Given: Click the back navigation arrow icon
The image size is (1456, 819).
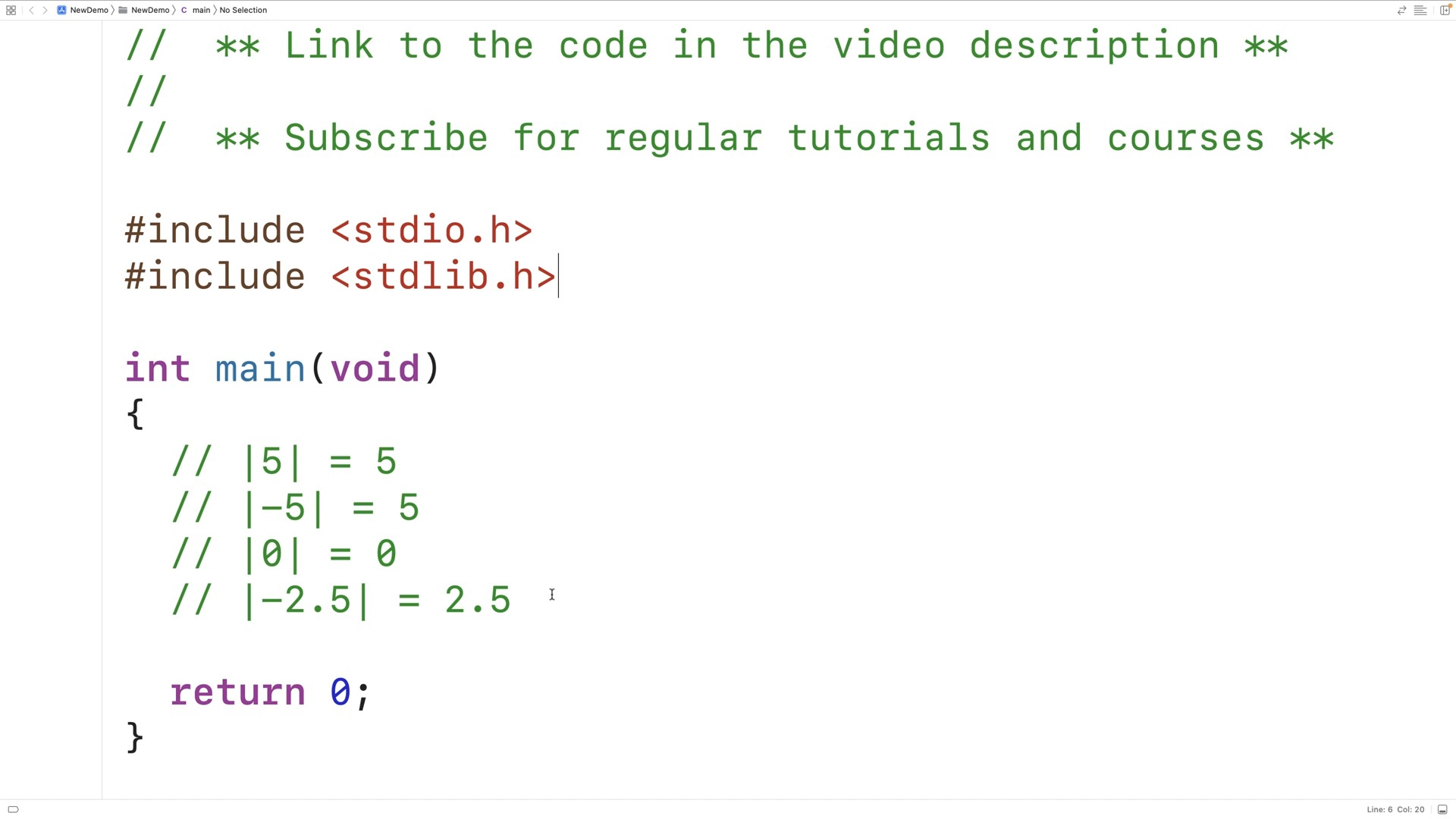Looking at the screenshot, I should [29, 10].
